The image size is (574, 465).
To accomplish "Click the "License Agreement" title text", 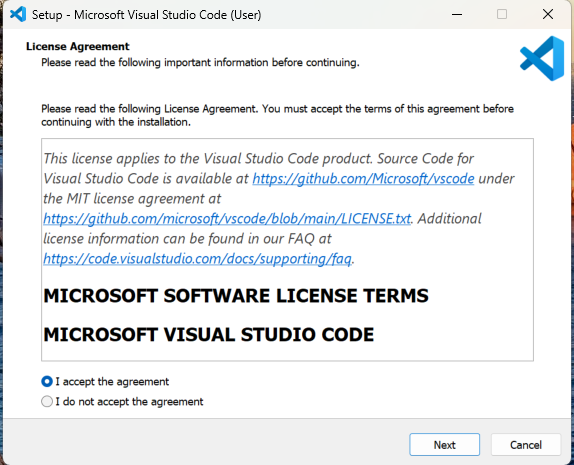I will 78,46.
